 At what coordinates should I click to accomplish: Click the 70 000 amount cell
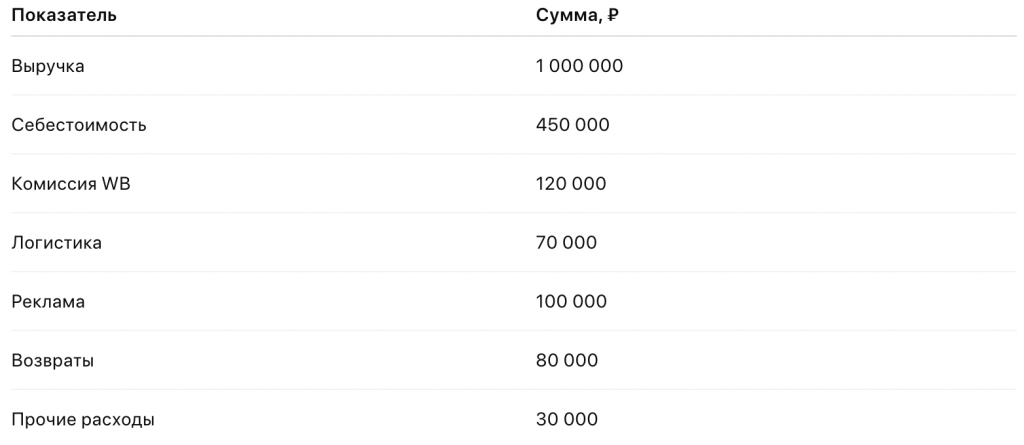coord(566,243)
